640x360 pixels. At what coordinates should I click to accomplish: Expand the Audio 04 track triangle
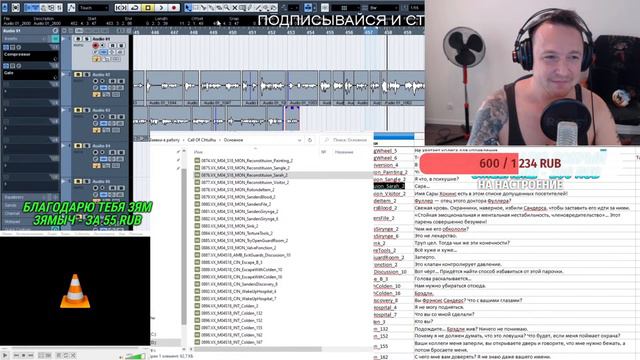(x=64, y=146)
